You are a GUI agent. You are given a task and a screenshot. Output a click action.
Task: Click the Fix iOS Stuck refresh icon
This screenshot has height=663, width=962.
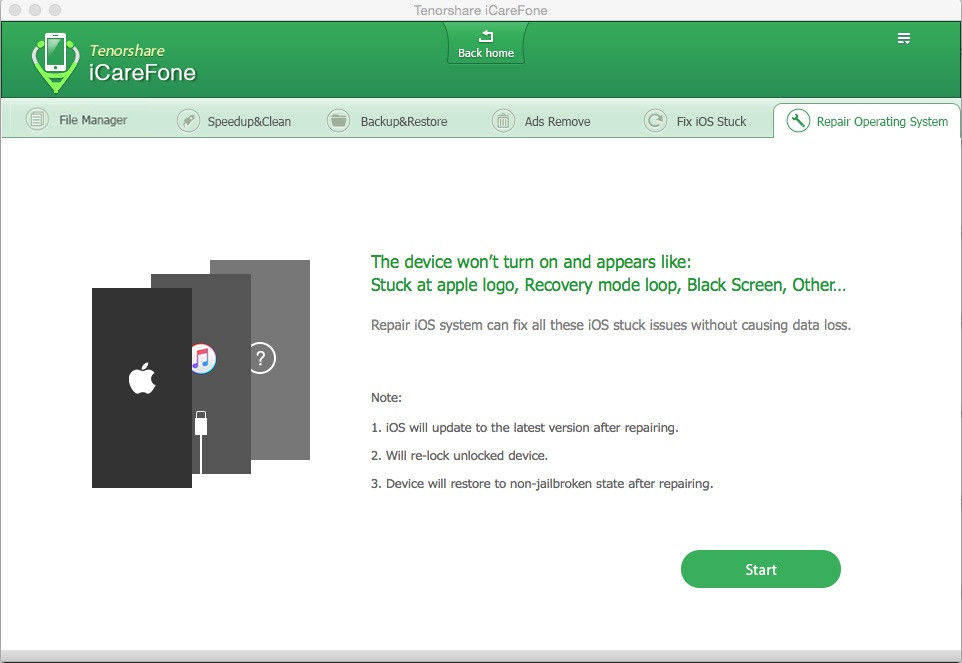(655, 121)
